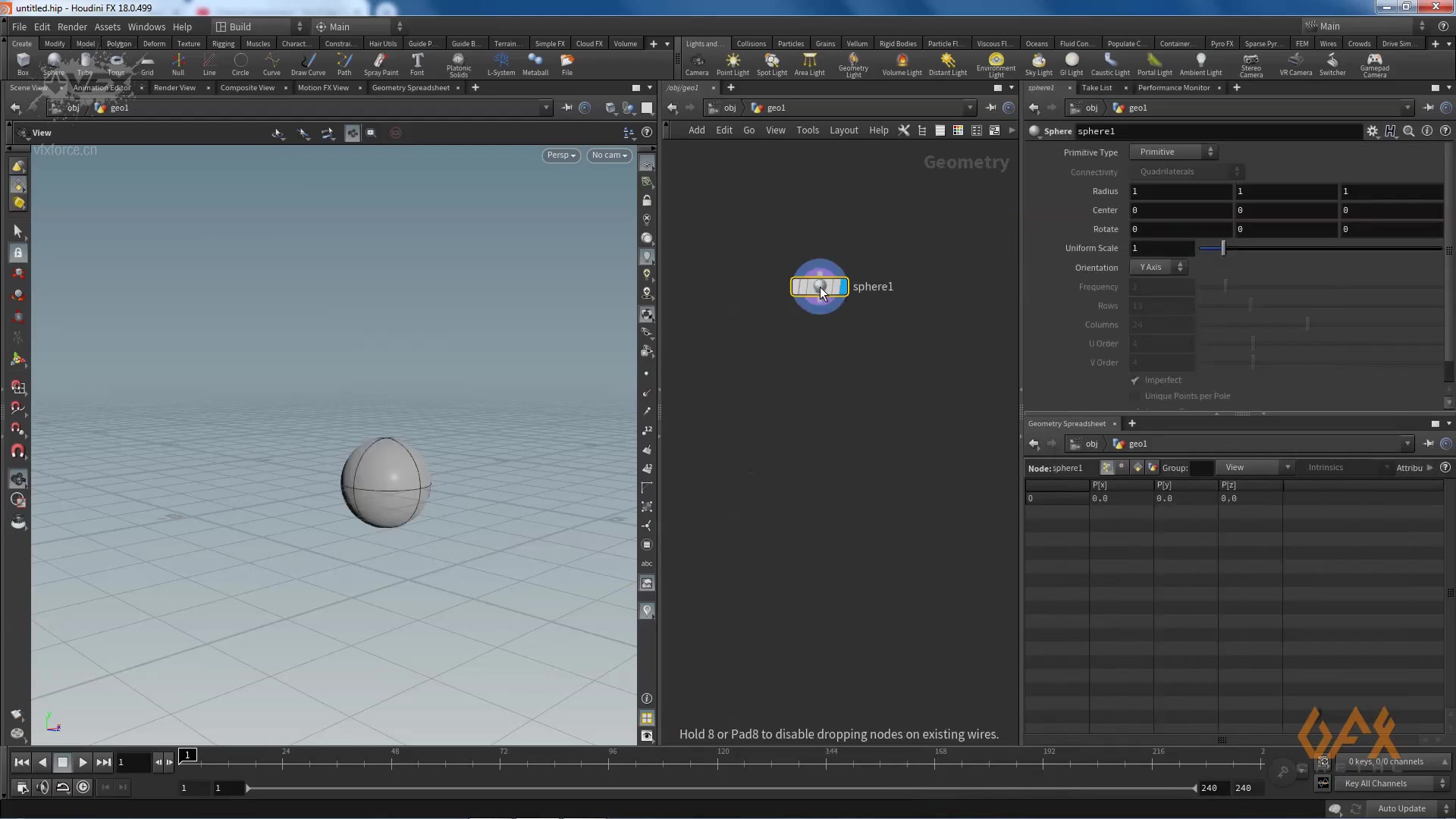The height and width of the screenshot is (819, 1456).
Task: Click the current frame input field
Action: (x=133, y=762)
